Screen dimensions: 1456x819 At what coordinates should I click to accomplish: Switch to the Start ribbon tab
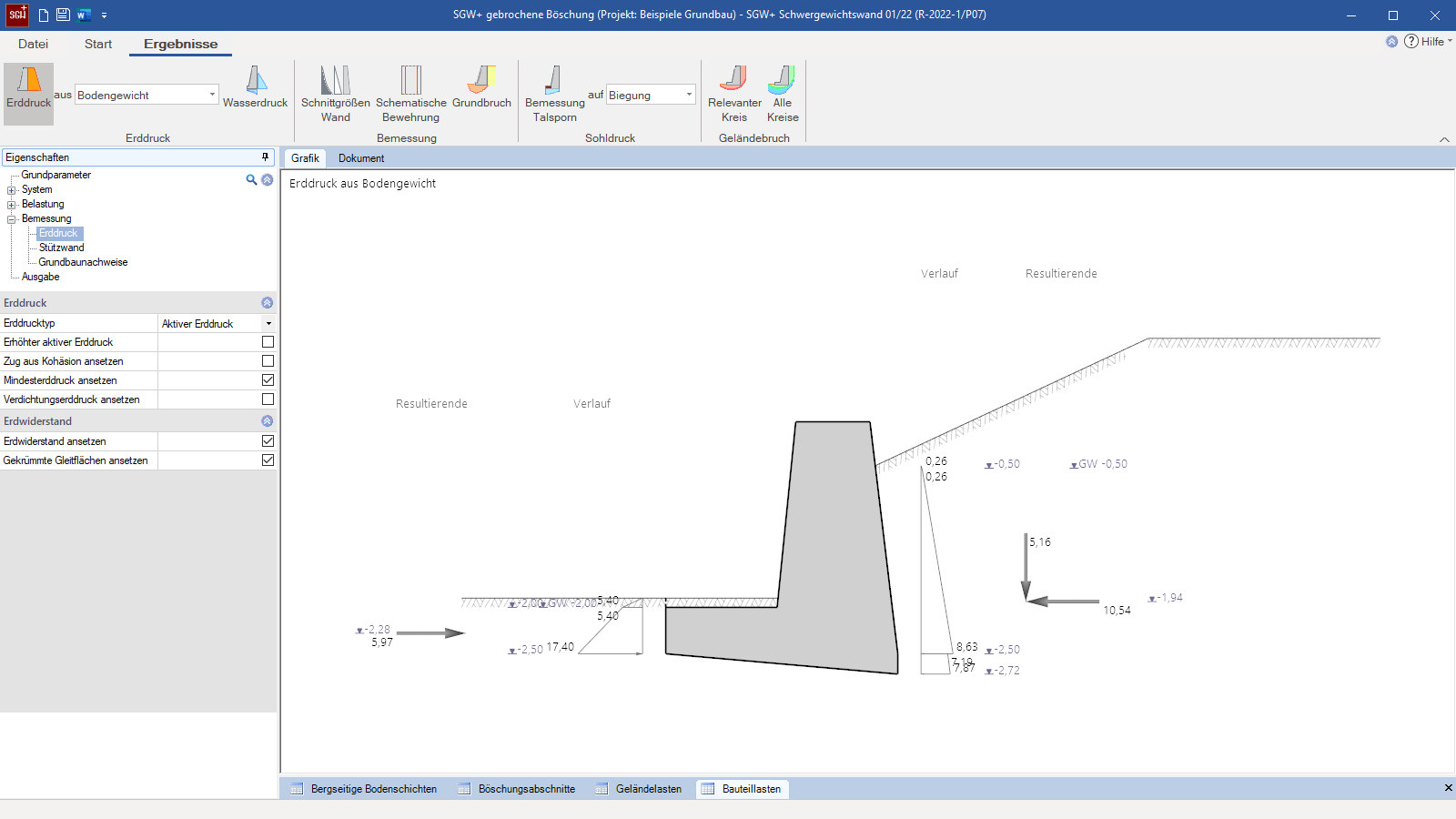click(98, 44)
